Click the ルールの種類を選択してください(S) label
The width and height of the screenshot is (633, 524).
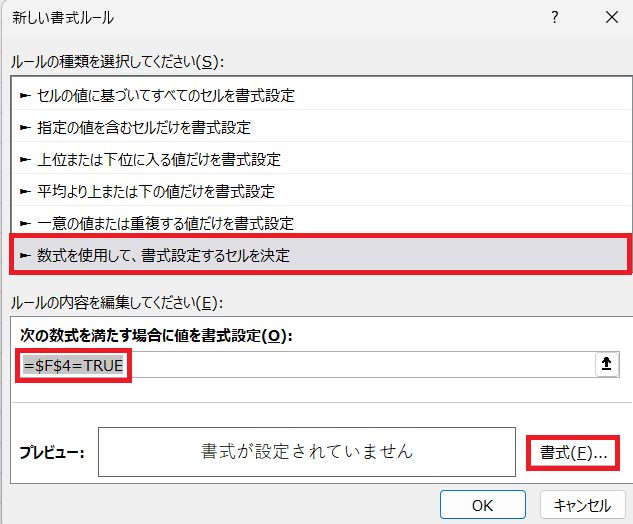tap(116, 62)
